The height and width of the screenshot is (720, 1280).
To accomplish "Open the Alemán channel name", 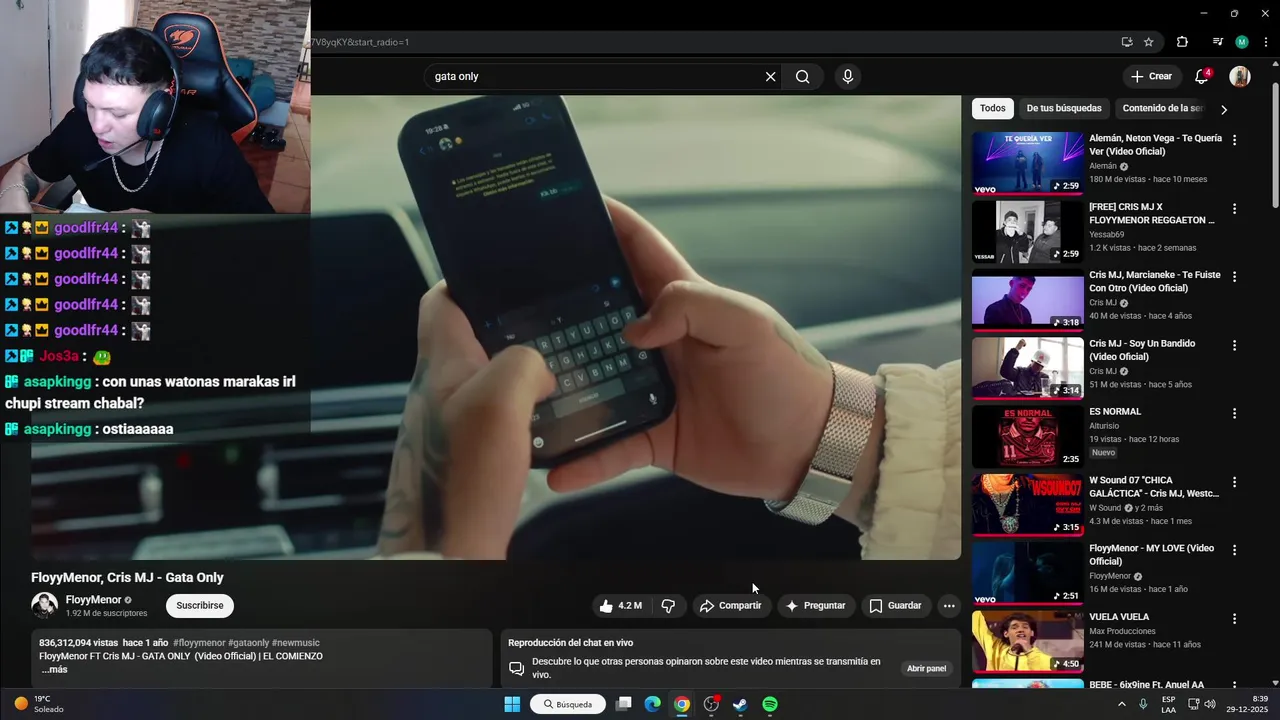I will click(1103, 166).
